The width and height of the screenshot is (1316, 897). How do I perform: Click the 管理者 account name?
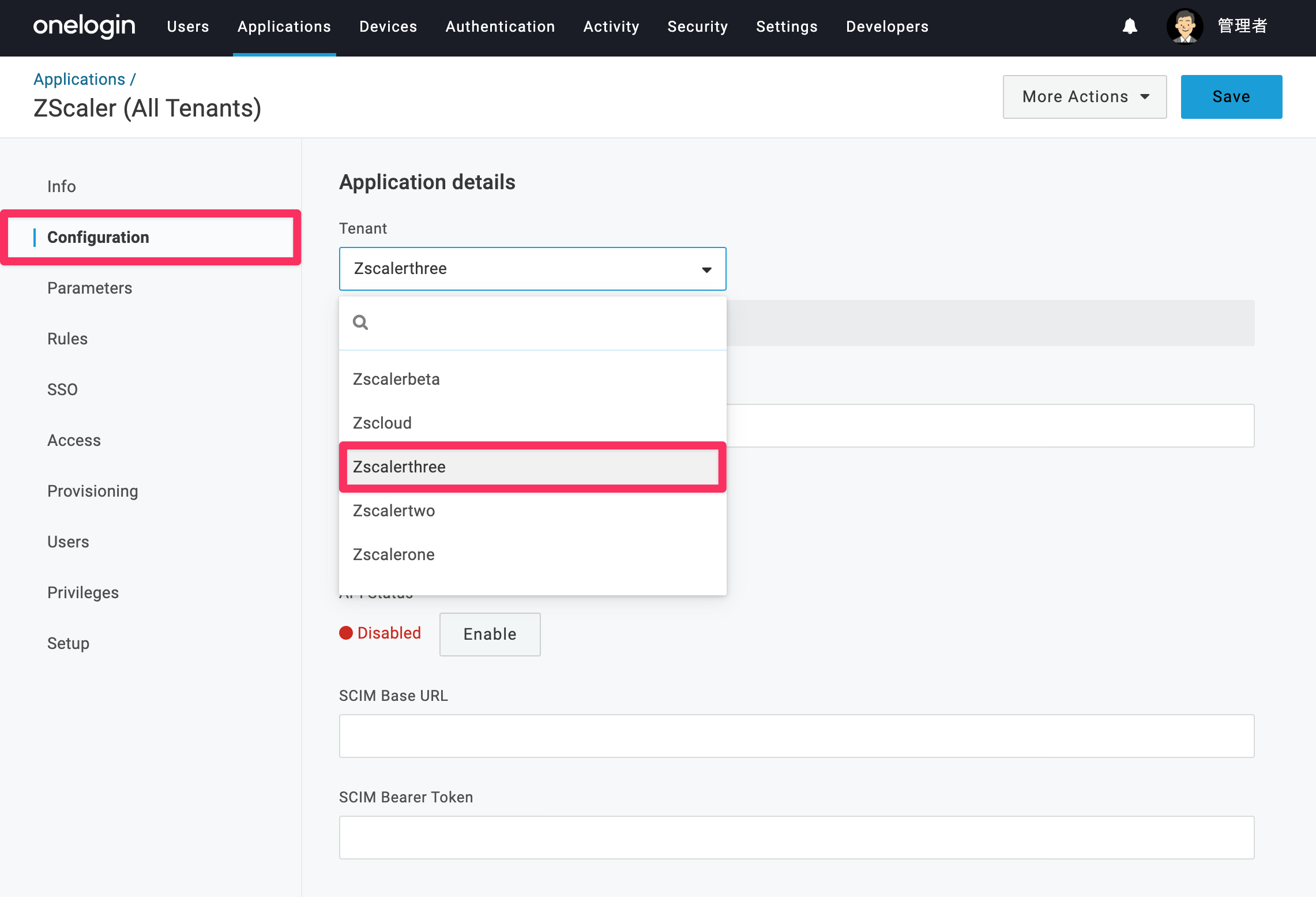(x=1243, y=27)
